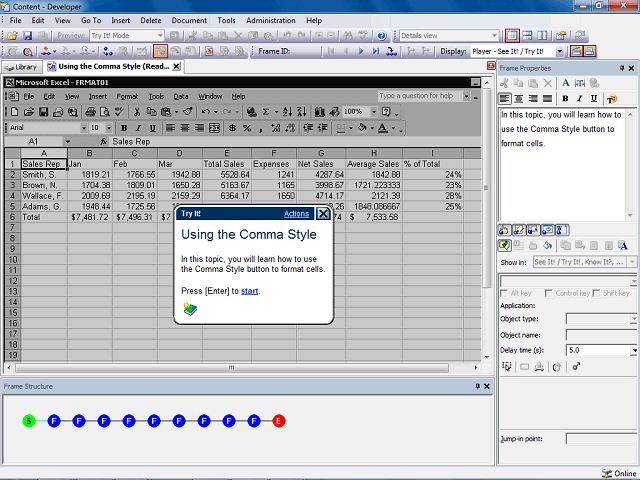Click the selection cursor icon under Delay time
This screenshot has height=480, width=640.
click(507, 367)
